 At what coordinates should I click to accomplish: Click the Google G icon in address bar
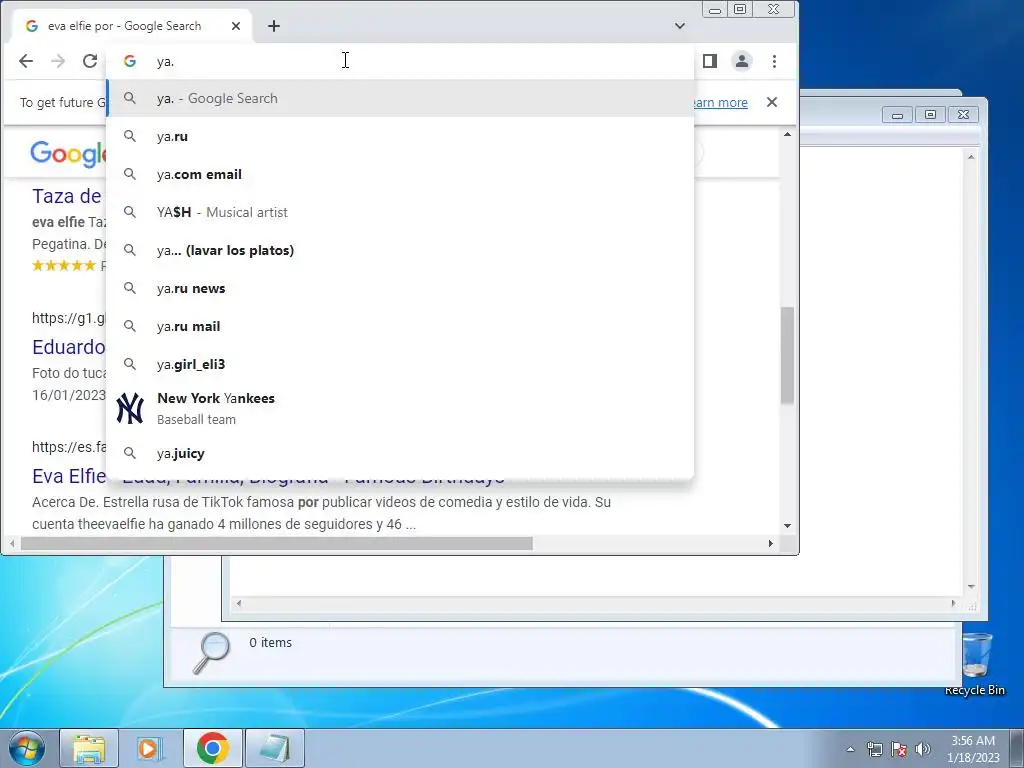(130, 61)
